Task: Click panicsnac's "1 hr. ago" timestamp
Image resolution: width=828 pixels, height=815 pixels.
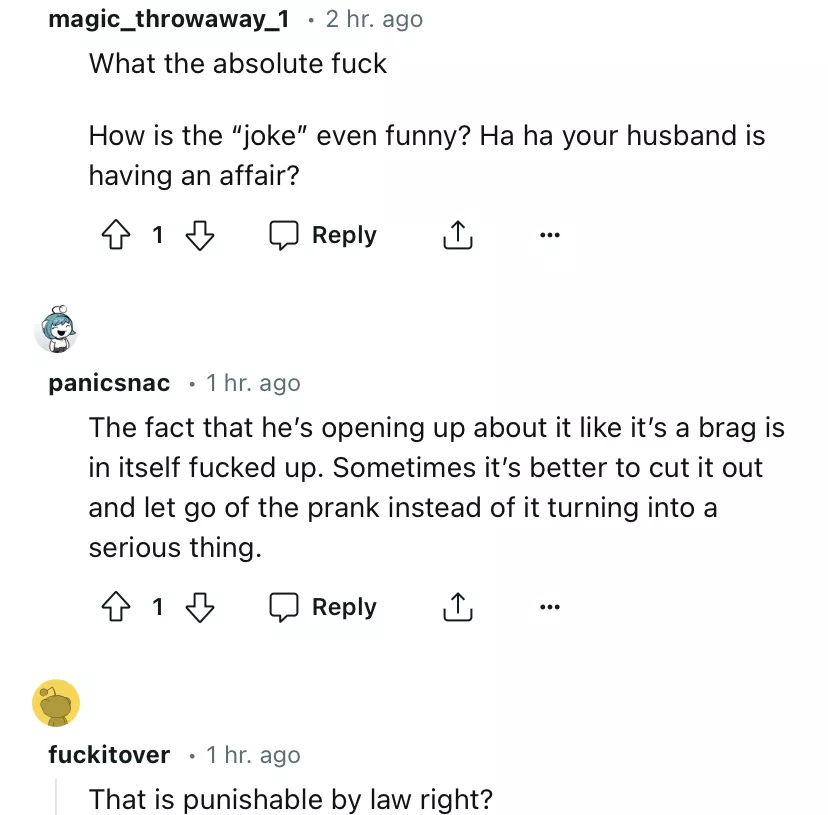Action: click(x=253, y=383)
